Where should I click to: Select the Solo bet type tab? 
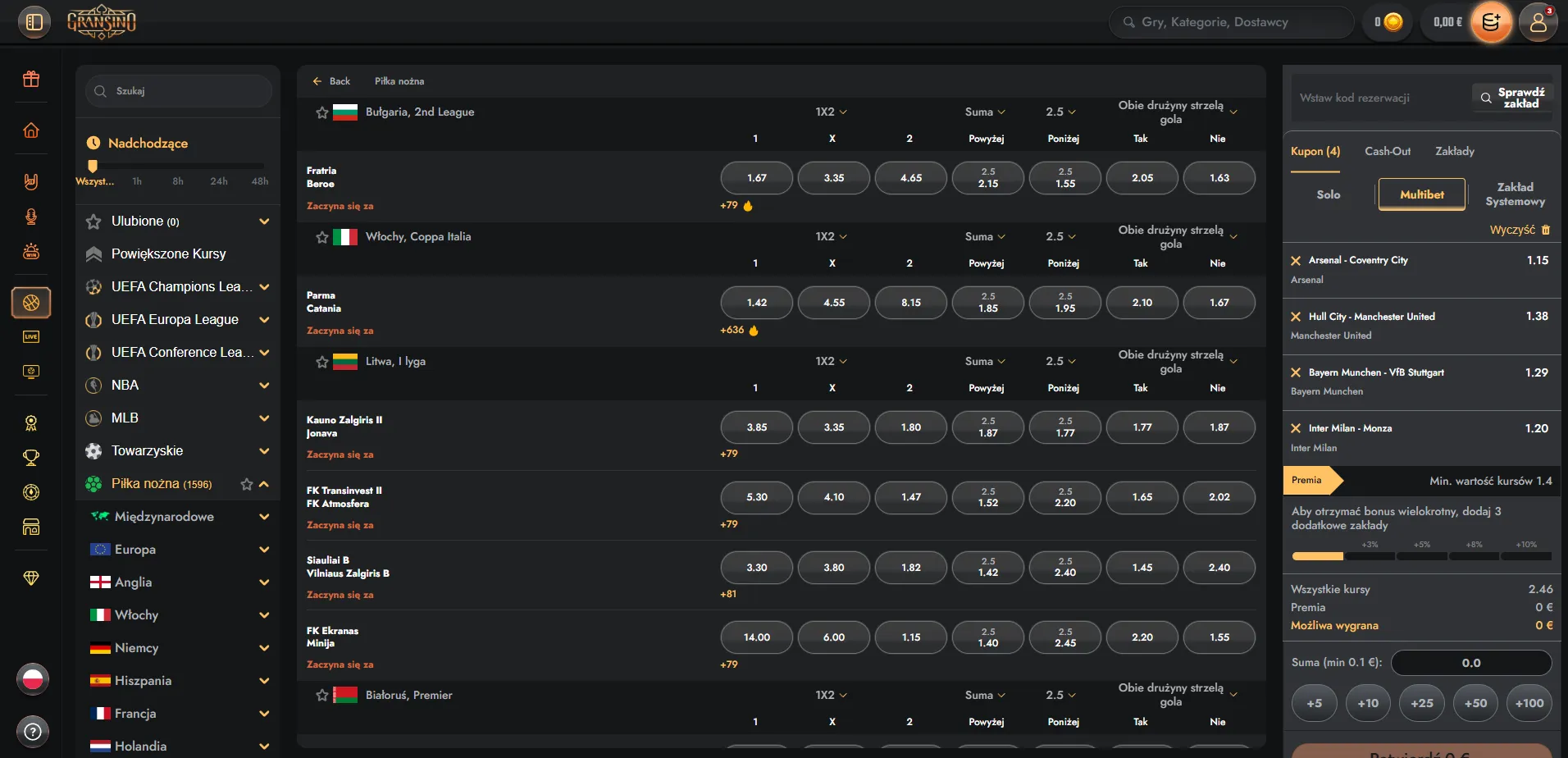click(1329, 194)
